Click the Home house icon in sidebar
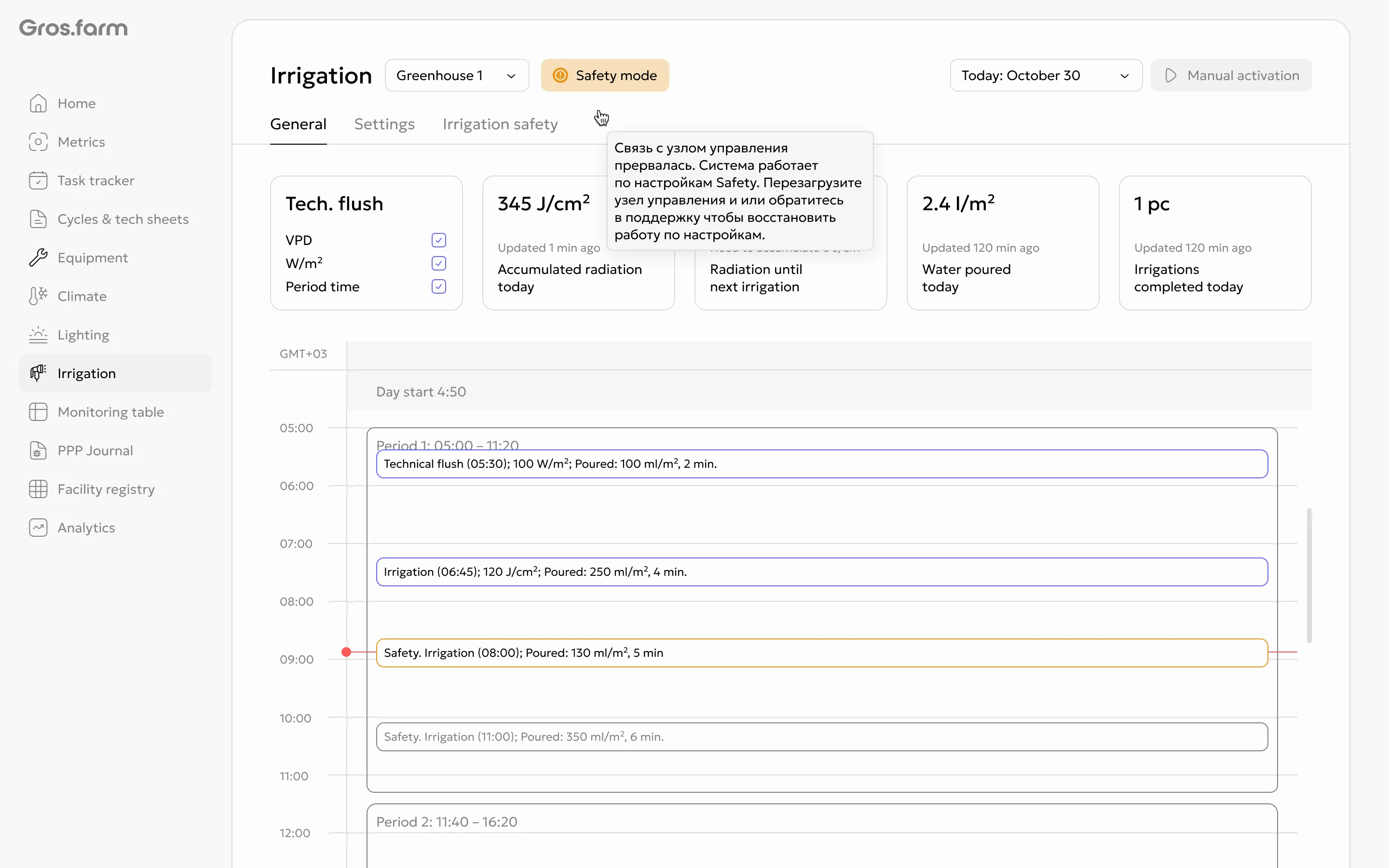The height and width of the screenshot is (868, 1389). (38, 103)
